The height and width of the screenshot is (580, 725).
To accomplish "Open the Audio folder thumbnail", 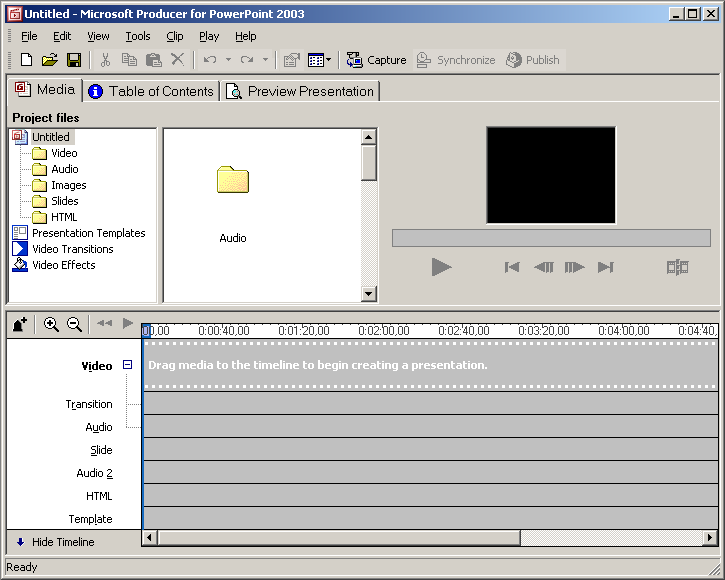I will tap(233, 179).
